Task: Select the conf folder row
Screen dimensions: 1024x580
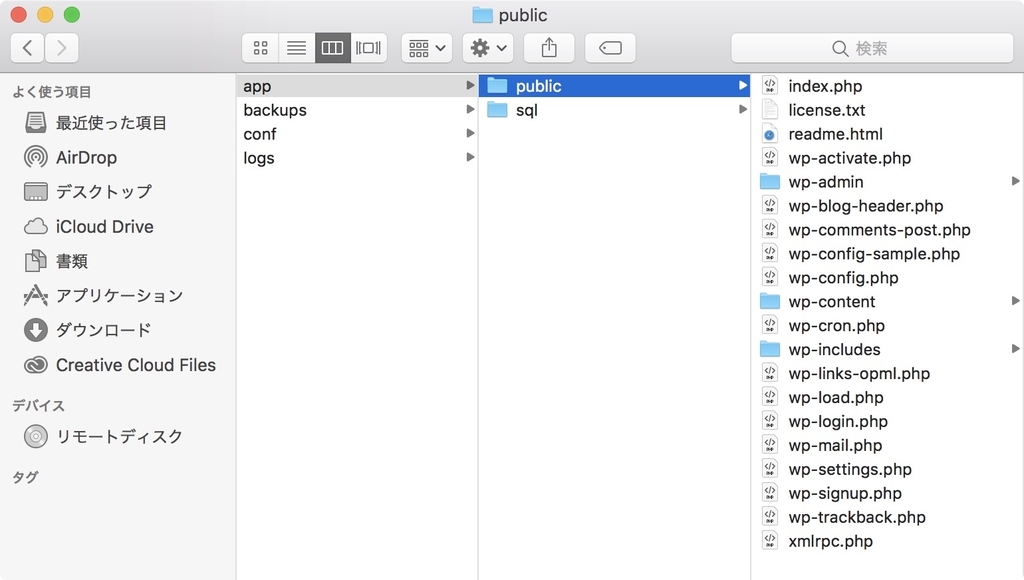Action: (357, 134)
